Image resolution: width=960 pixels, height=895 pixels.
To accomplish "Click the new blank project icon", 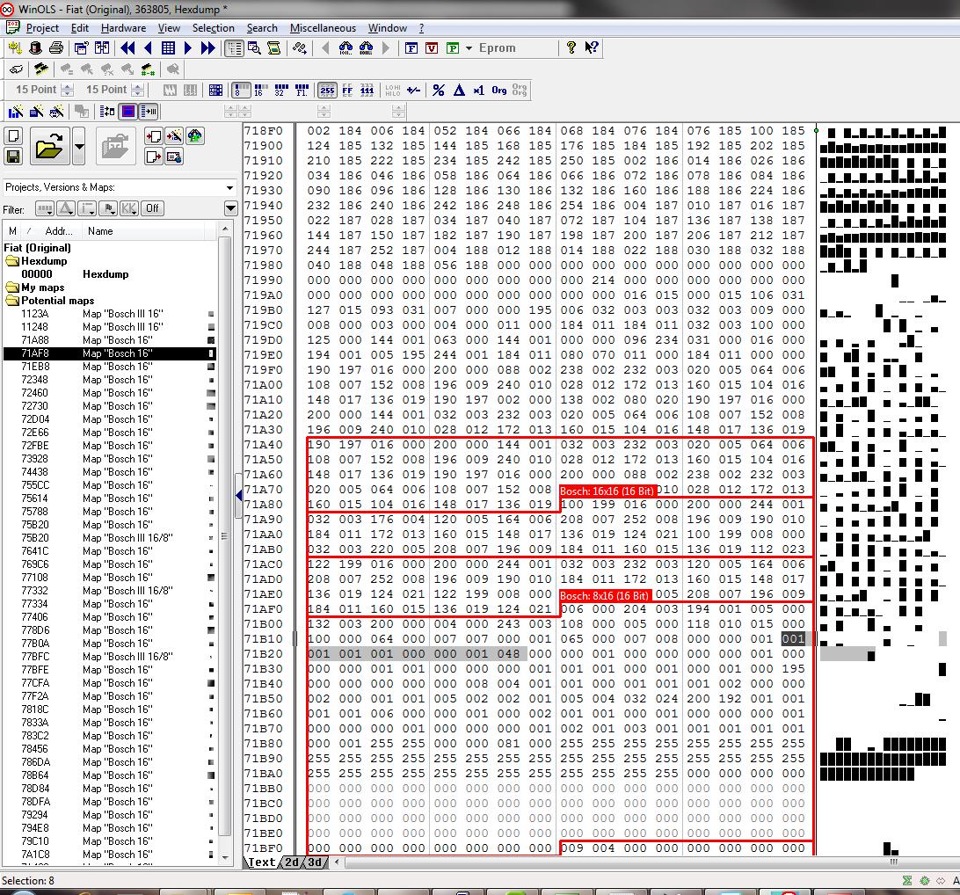I will (x=13, y=136).
